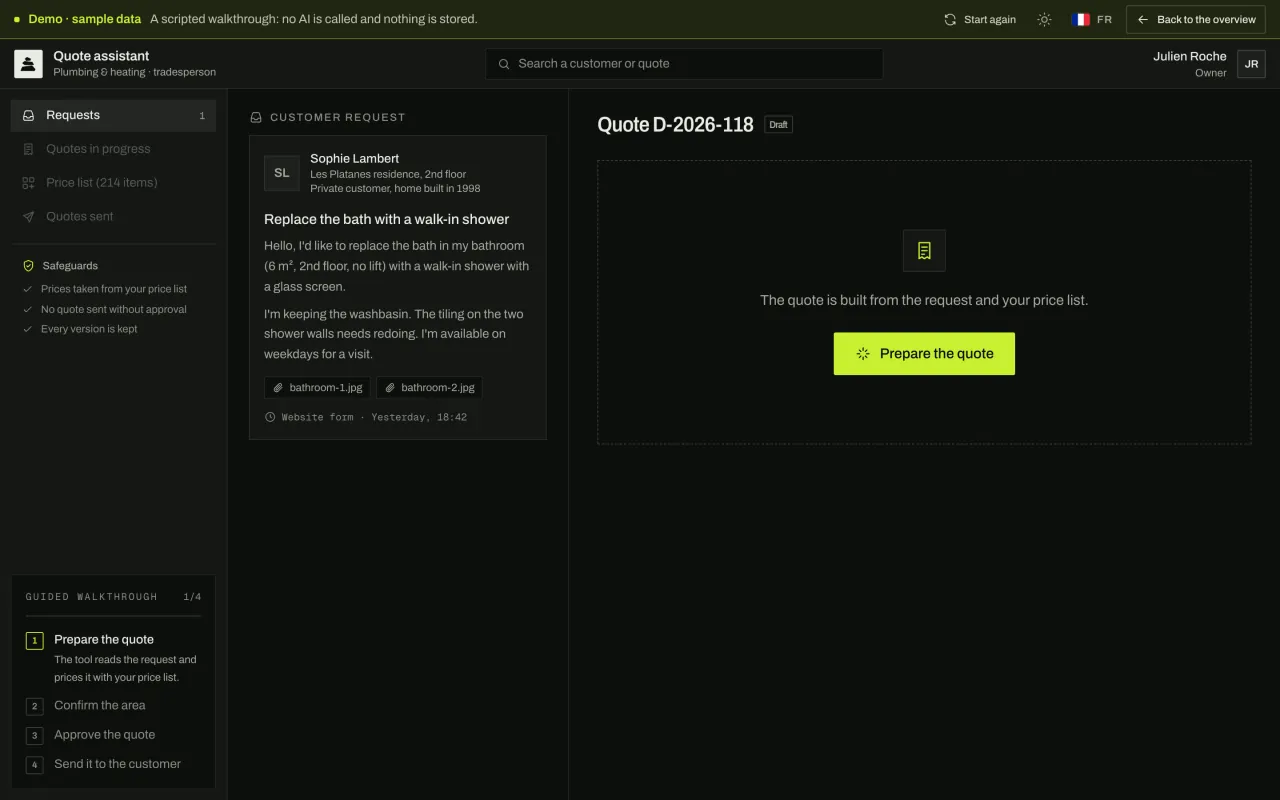Screen dimensions: 1280x800
Task: Click the Customer Request header inbox icon
Action: click(x=256, y=117)
